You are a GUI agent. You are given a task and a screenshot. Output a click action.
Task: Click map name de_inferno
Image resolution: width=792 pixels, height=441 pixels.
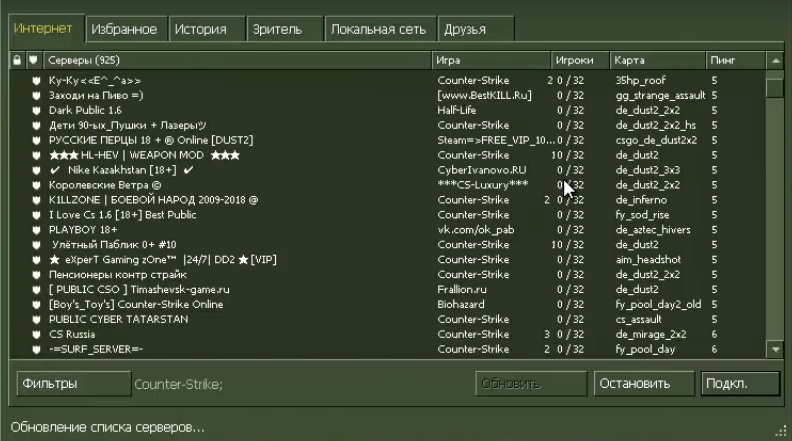point(641,200)
